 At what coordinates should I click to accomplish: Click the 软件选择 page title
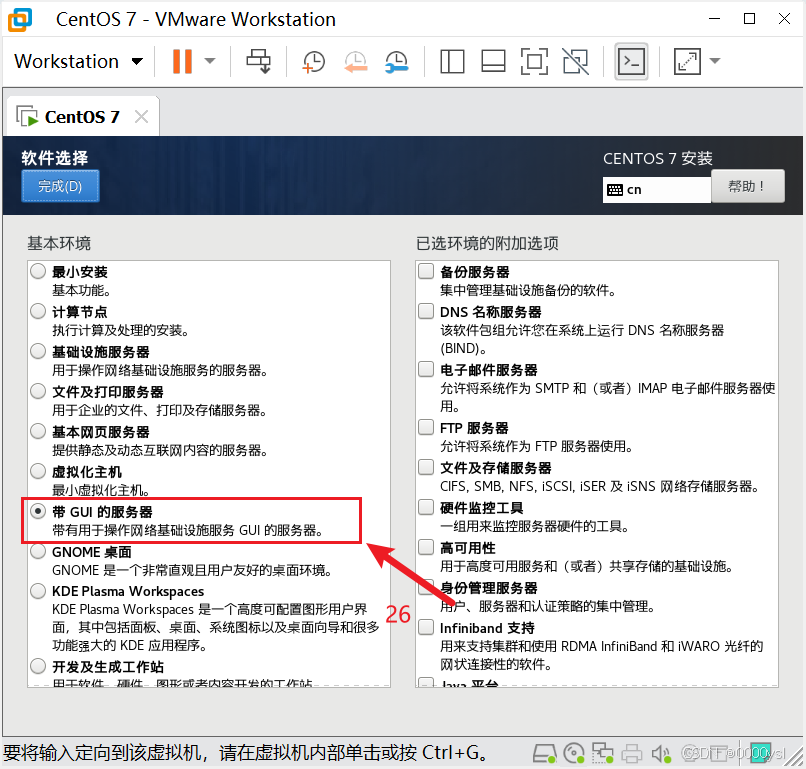click(55, 158)
